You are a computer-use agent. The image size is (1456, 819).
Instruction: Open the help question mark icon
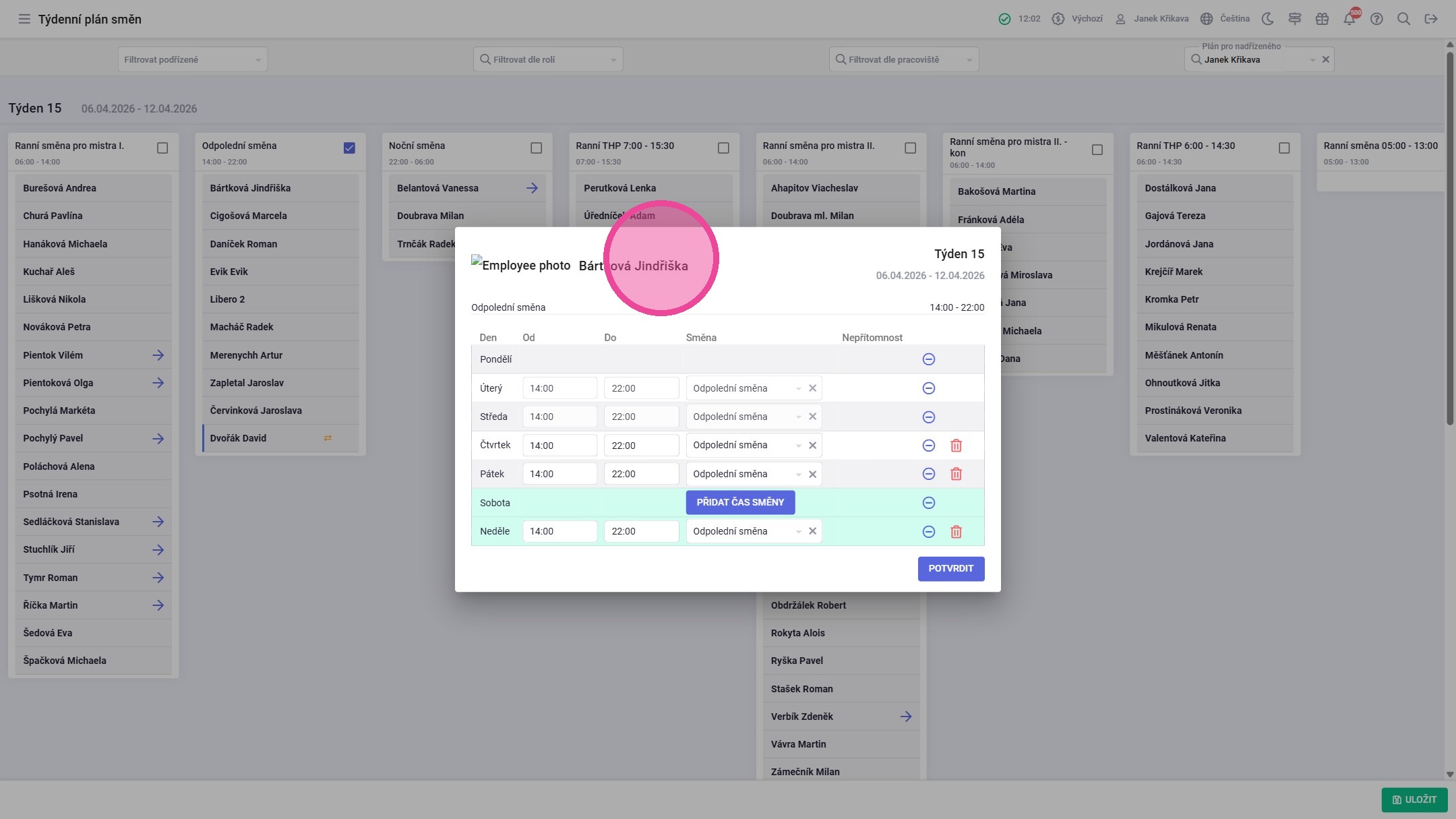(1376, 19)
